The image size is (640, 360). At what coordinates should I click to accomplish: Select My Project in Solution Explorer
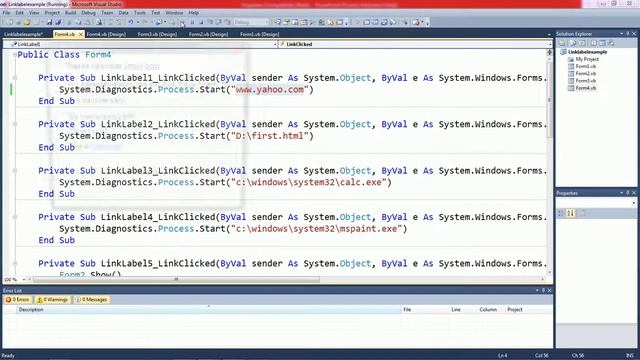pyautogui.click(x=587, y=59)
